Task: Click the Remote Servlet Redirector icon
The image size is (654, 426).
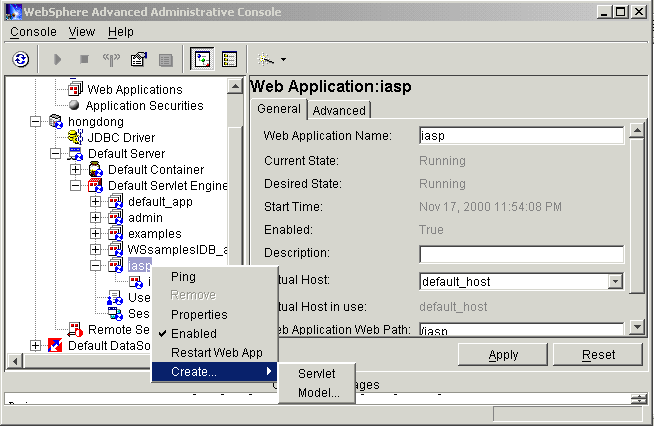Action: click(75, 329)
